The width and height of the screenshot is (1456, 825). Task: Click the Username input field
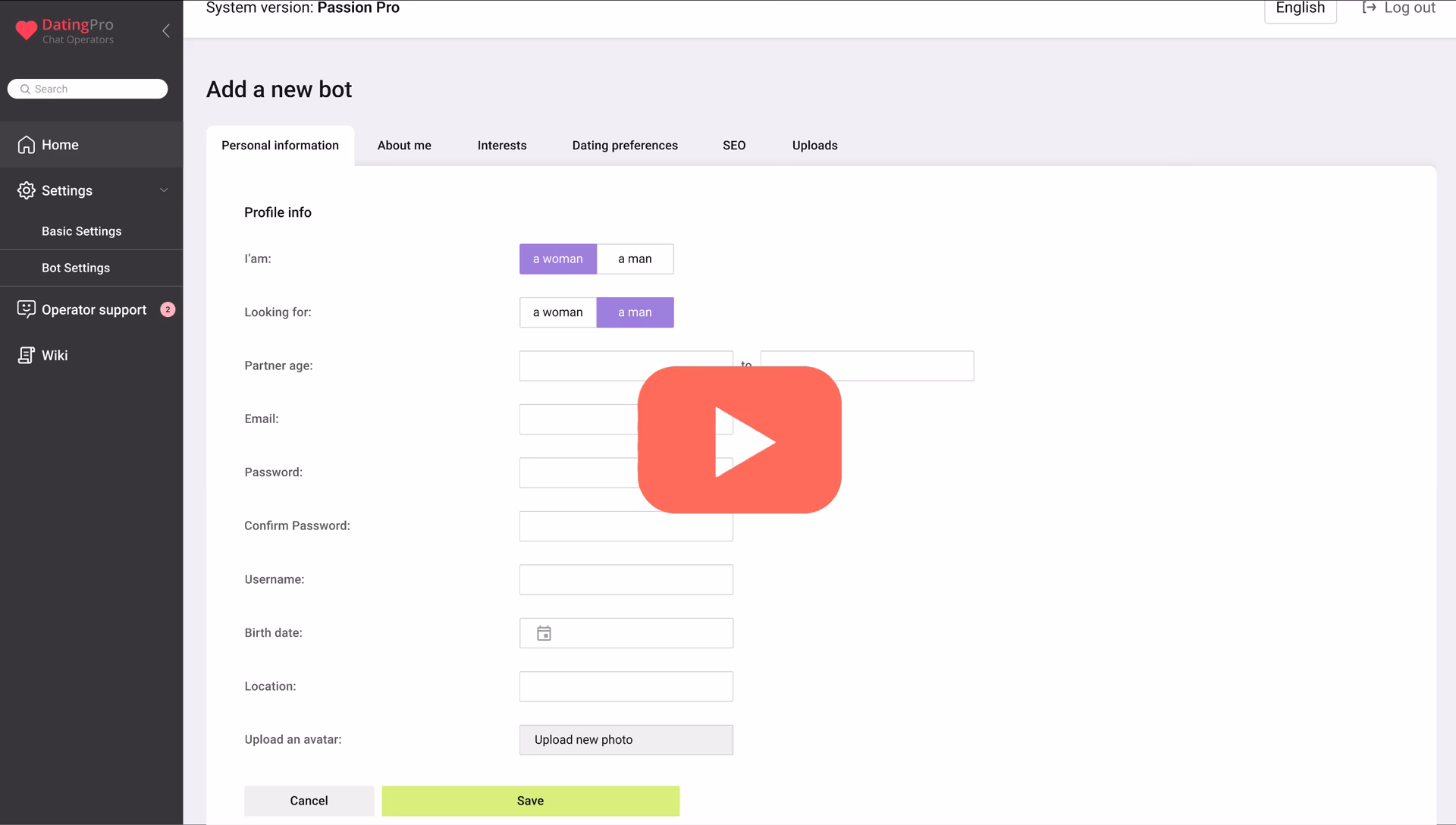pos(626,580)
